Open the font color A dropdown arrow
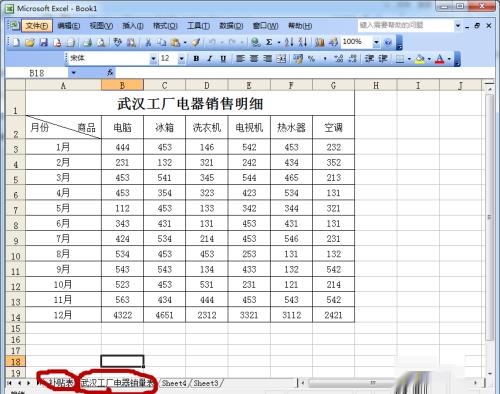Image resolution: width=500 pixels, height=394 pixels. (x=449, y=59)
